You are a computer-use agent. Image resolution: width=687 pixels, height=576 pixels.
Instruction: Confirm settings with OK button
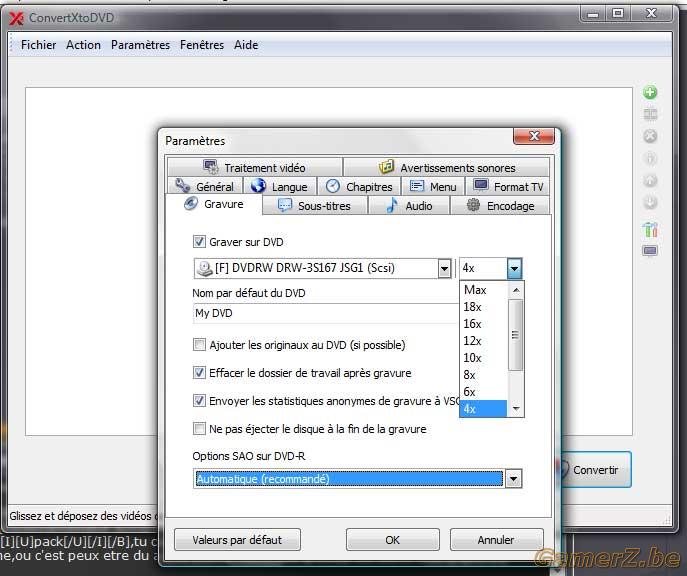click(x=393, y=540)
